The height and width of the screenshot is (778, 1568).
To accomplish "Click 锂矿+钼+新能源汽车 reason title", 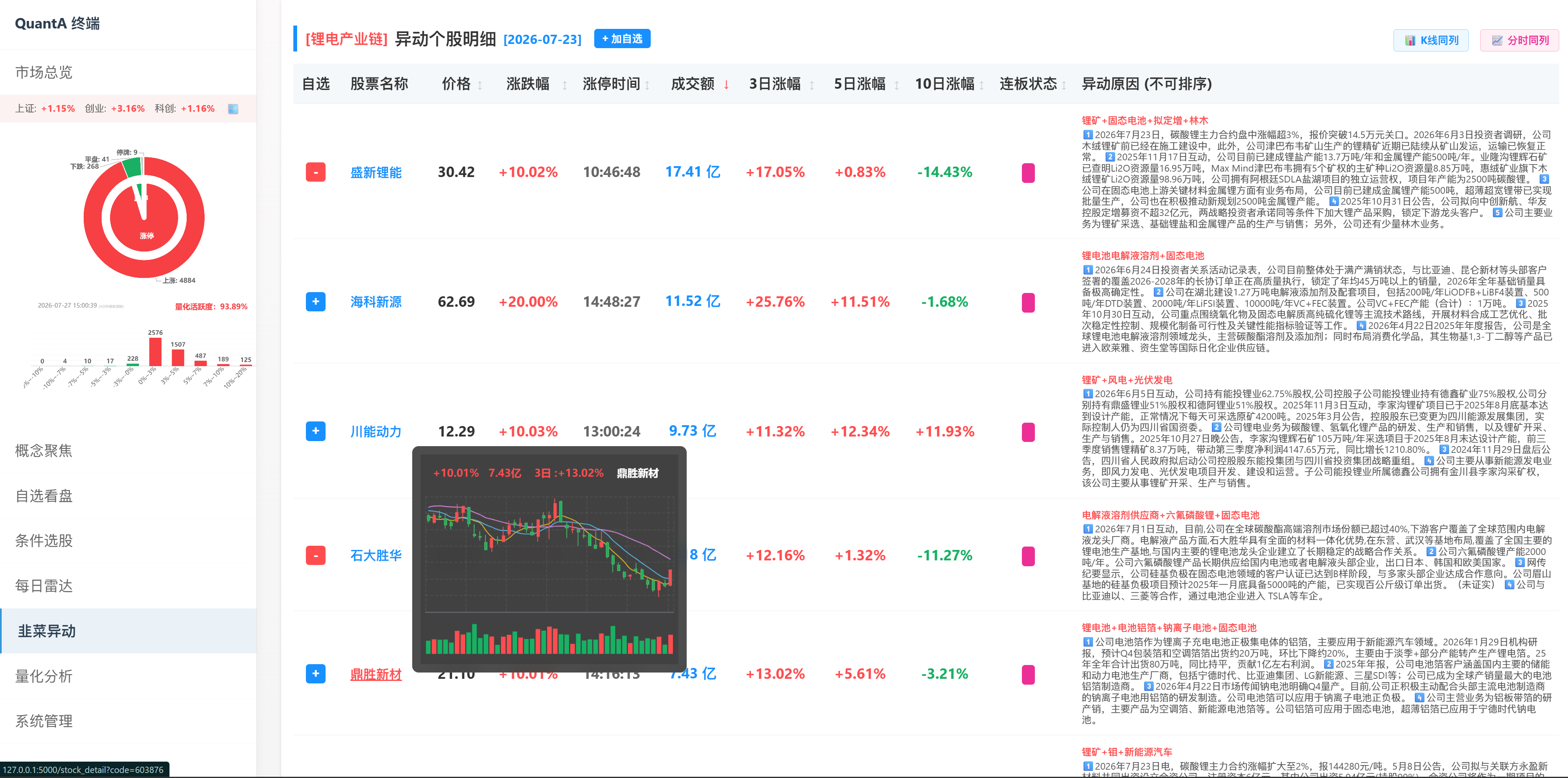I will tap(1127, 752).
